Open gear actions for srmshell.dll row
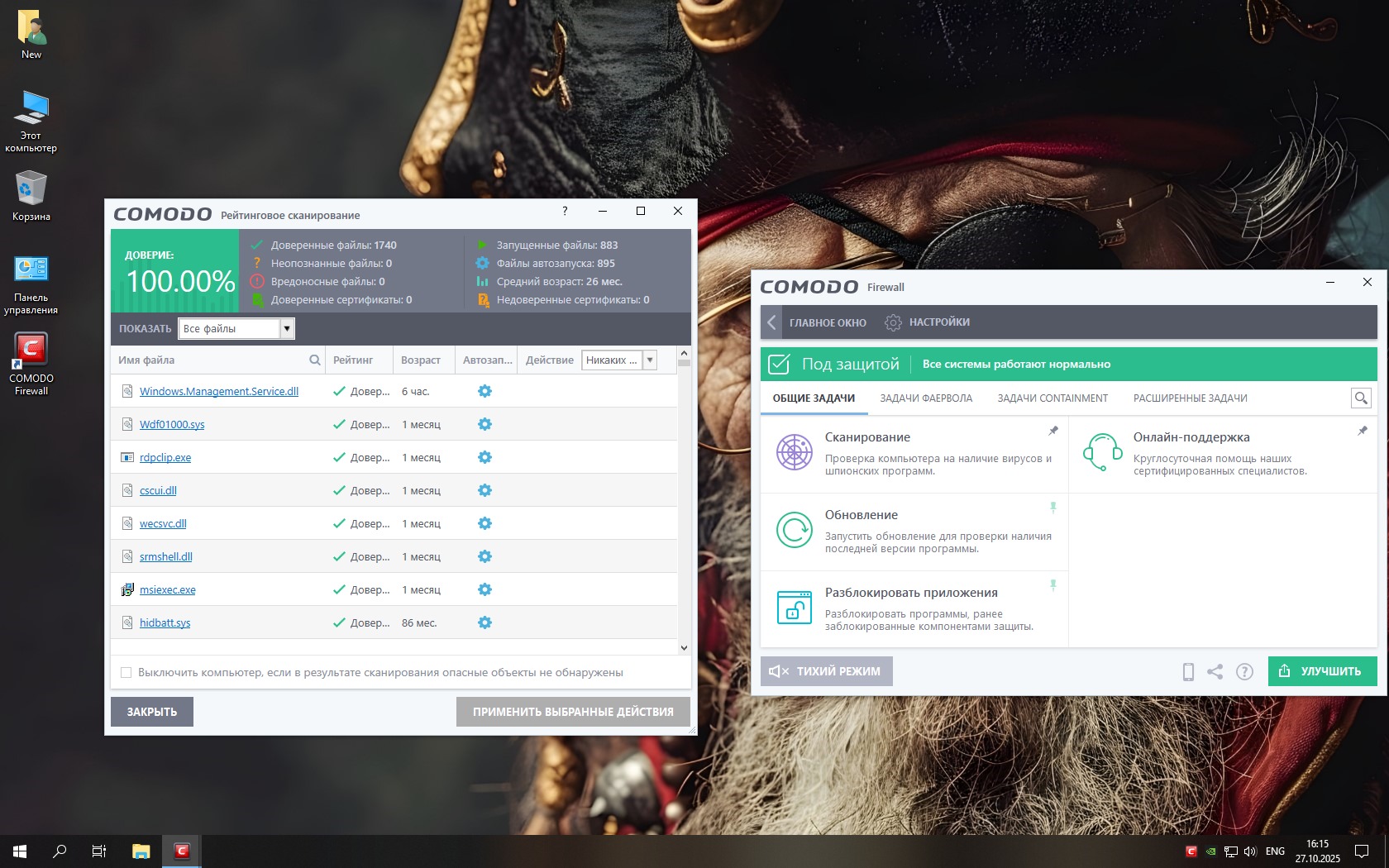The height and width of the screenshot is (868, 1389). pyautogui.click(x=484, y=556)
